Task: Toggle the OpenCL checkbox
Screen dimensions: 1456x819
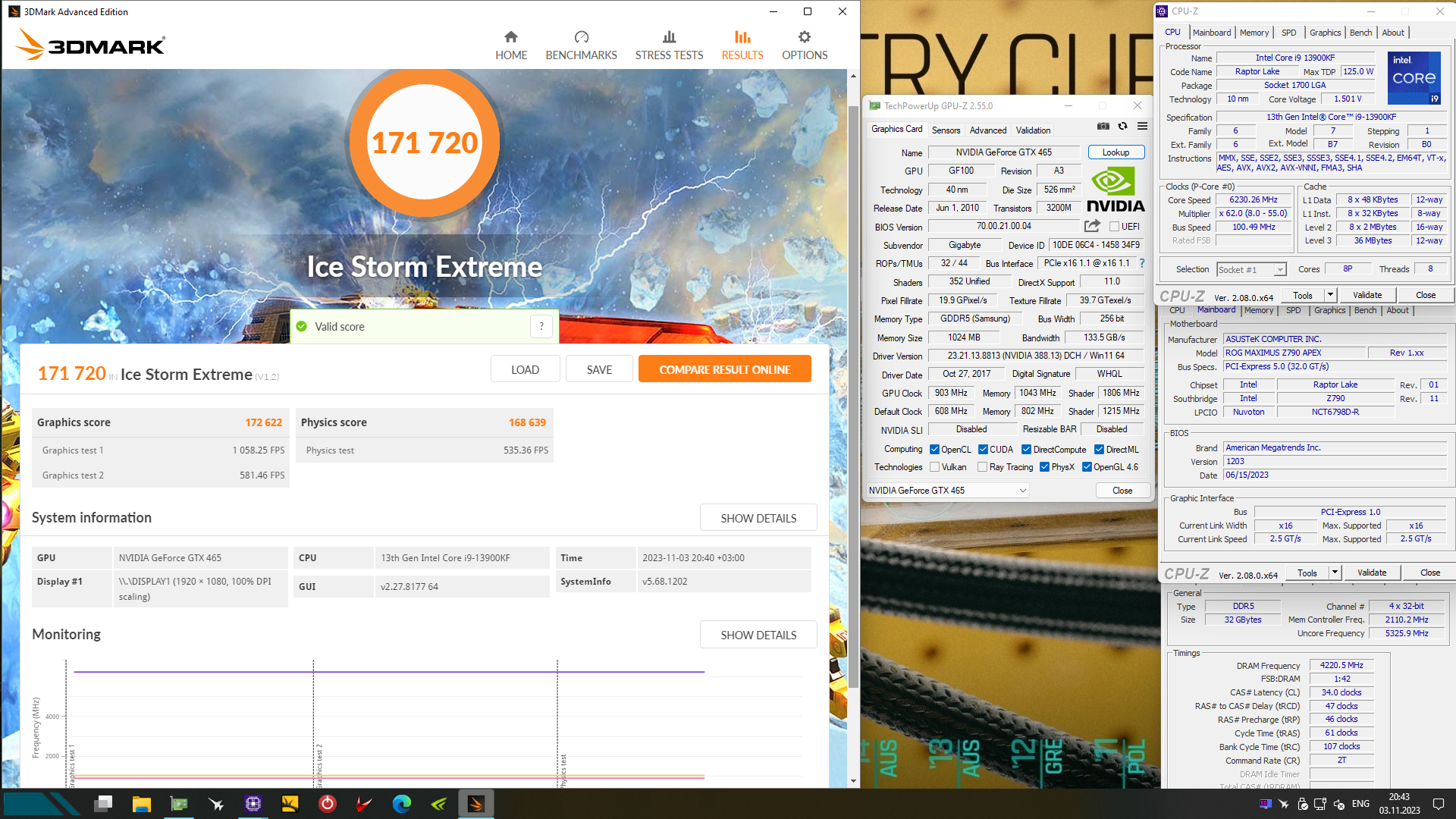Action: (935, 450)
